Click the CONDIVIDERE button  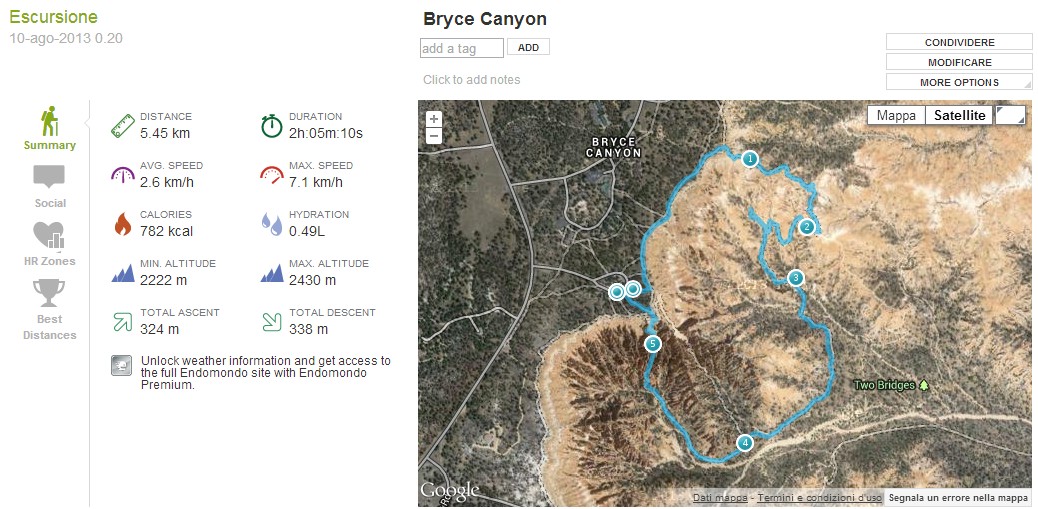(x=959, y=42)
